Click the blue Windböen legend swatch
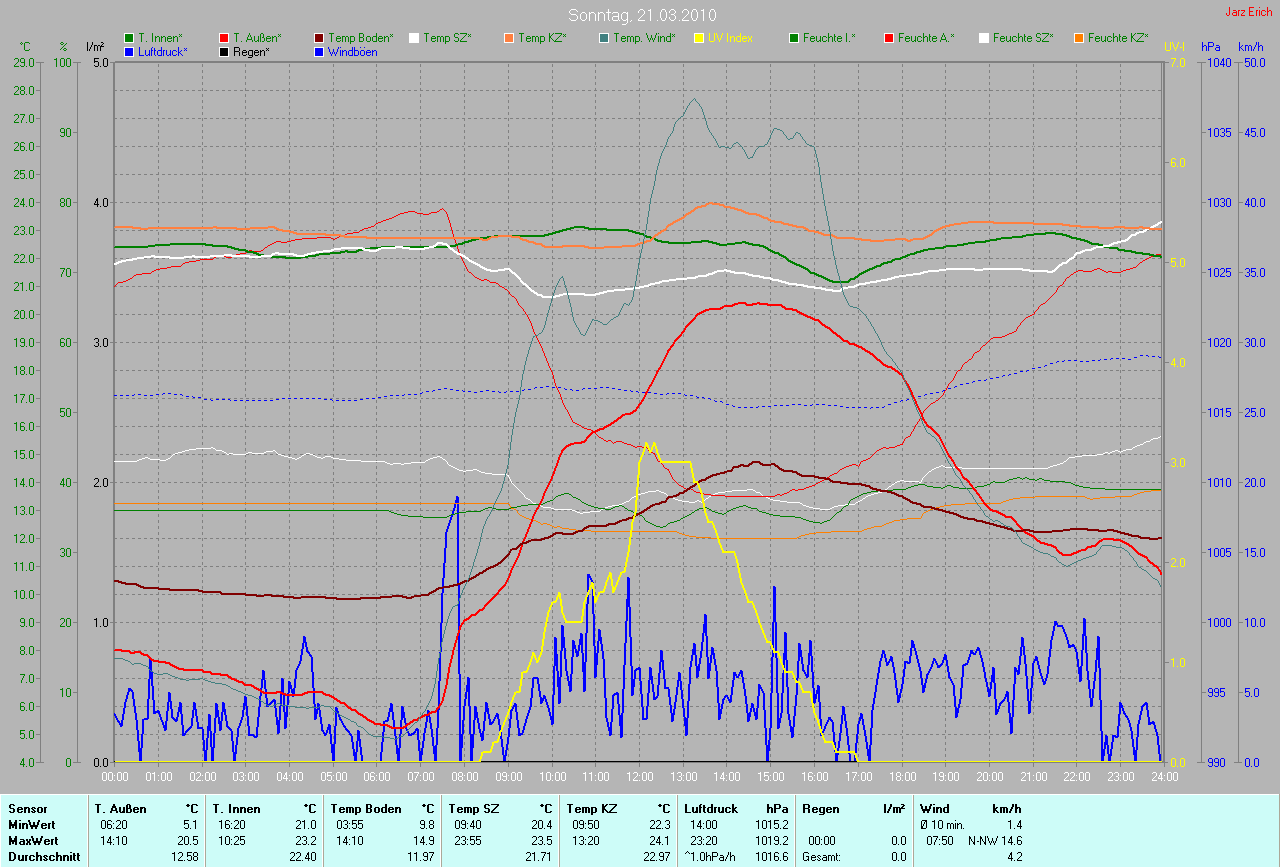Screen dimensions: 1280x867 319,52
